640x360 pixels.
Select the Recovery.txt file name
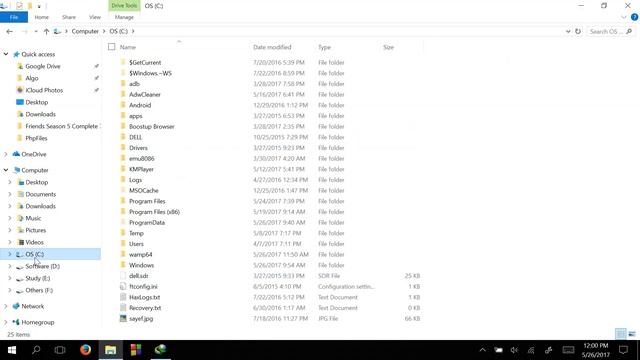(145, 308)
